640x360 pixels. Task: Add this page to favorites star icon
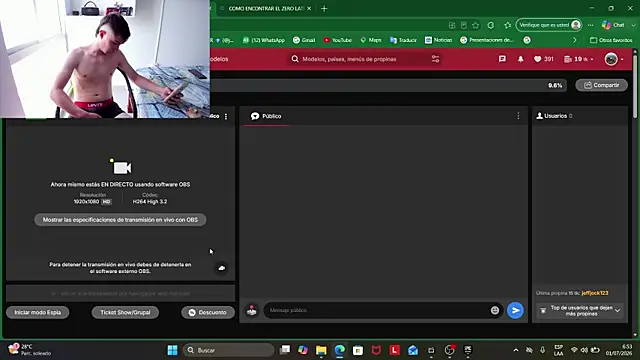click(476, 25)
